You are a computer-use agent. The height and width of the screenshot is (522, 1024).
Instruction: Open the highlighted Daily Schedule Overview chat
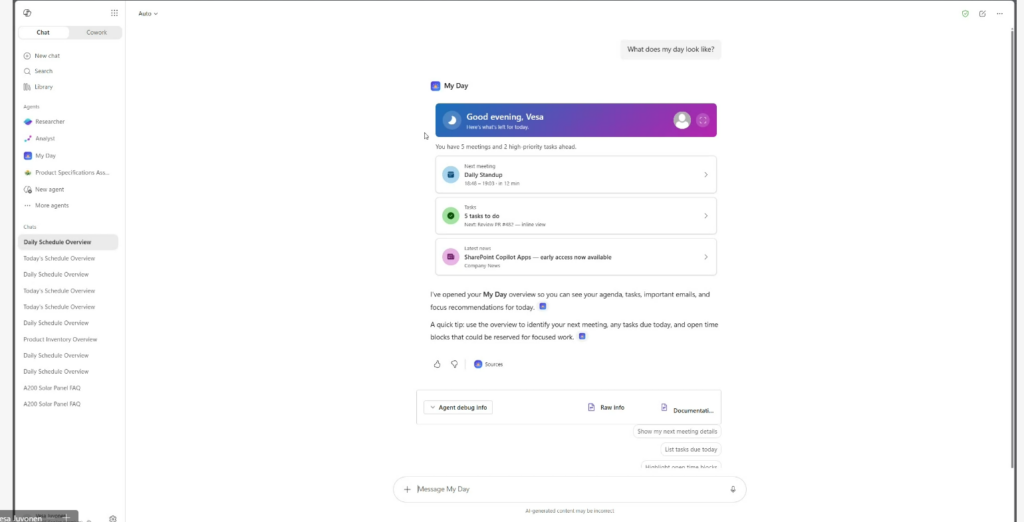tap(68, 242)
